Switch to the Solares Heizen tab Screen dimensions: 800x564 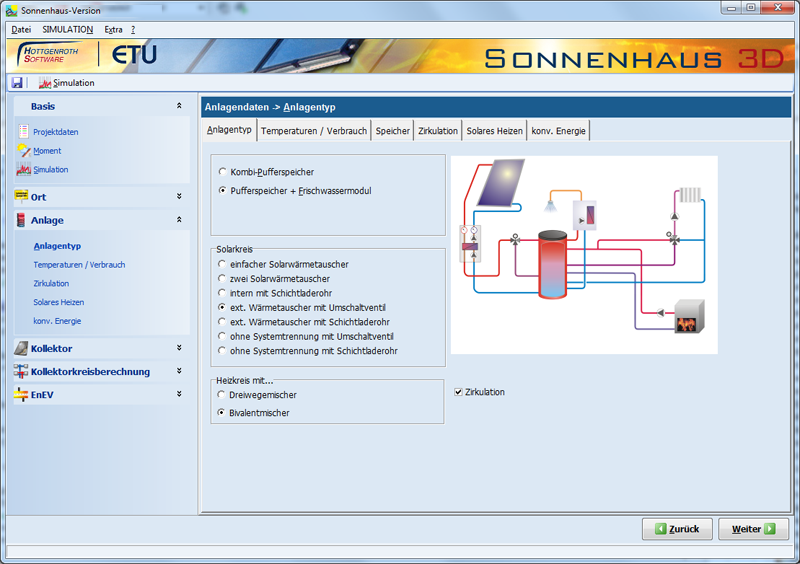click(494, 131)
